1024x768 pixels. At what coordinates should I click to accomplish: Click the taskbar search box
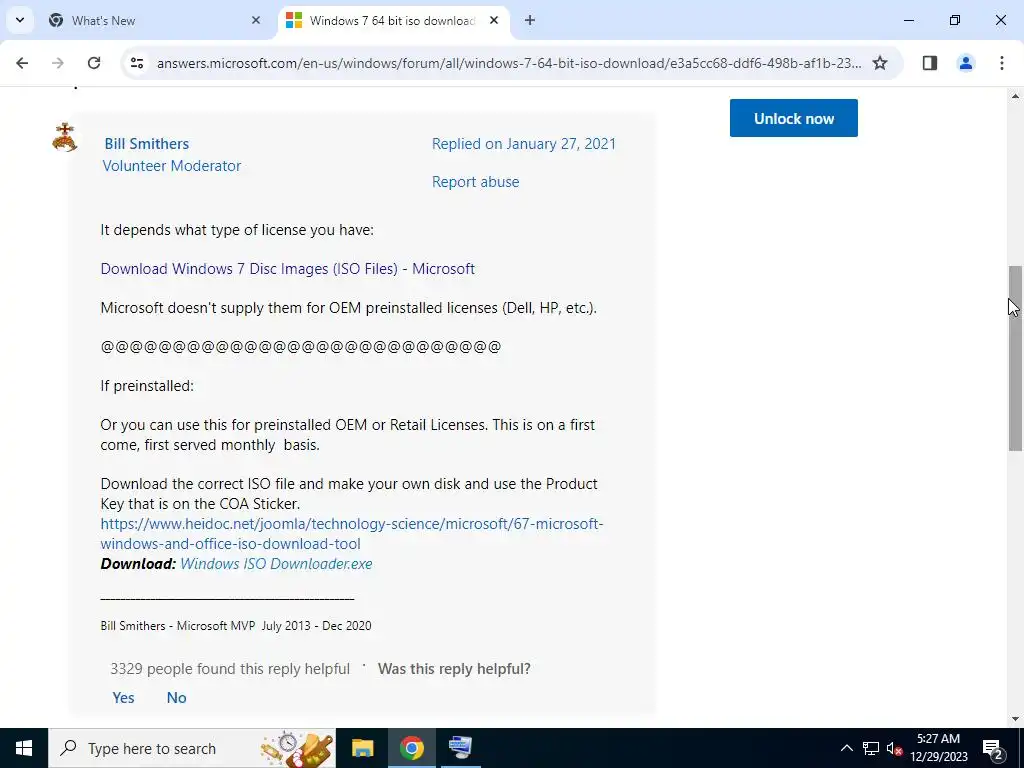(192, 748)
